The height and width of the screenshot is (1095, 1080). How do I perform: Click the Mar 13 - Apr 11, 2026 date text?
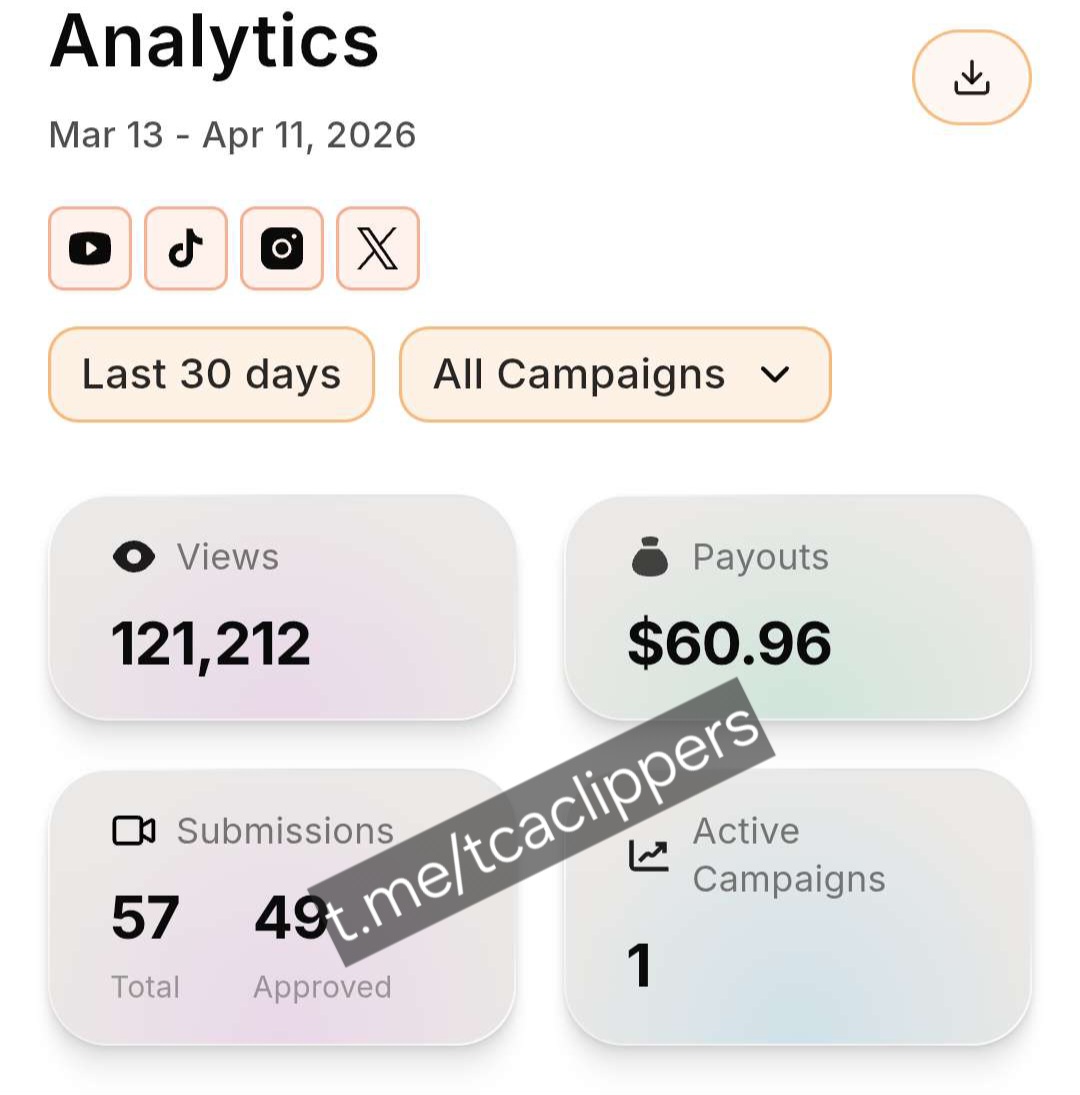pos(232,135)
